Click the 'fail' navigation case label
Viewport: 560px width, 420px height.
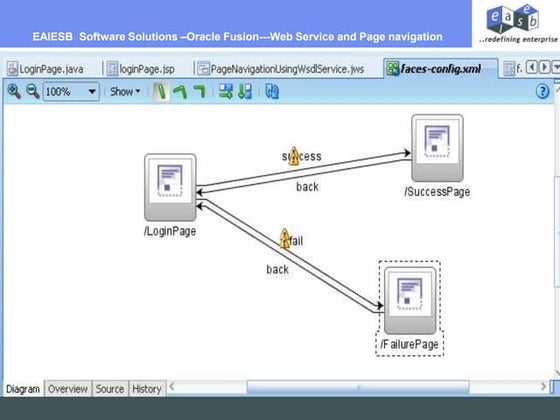pyautogui.click(x=296, y=241)
